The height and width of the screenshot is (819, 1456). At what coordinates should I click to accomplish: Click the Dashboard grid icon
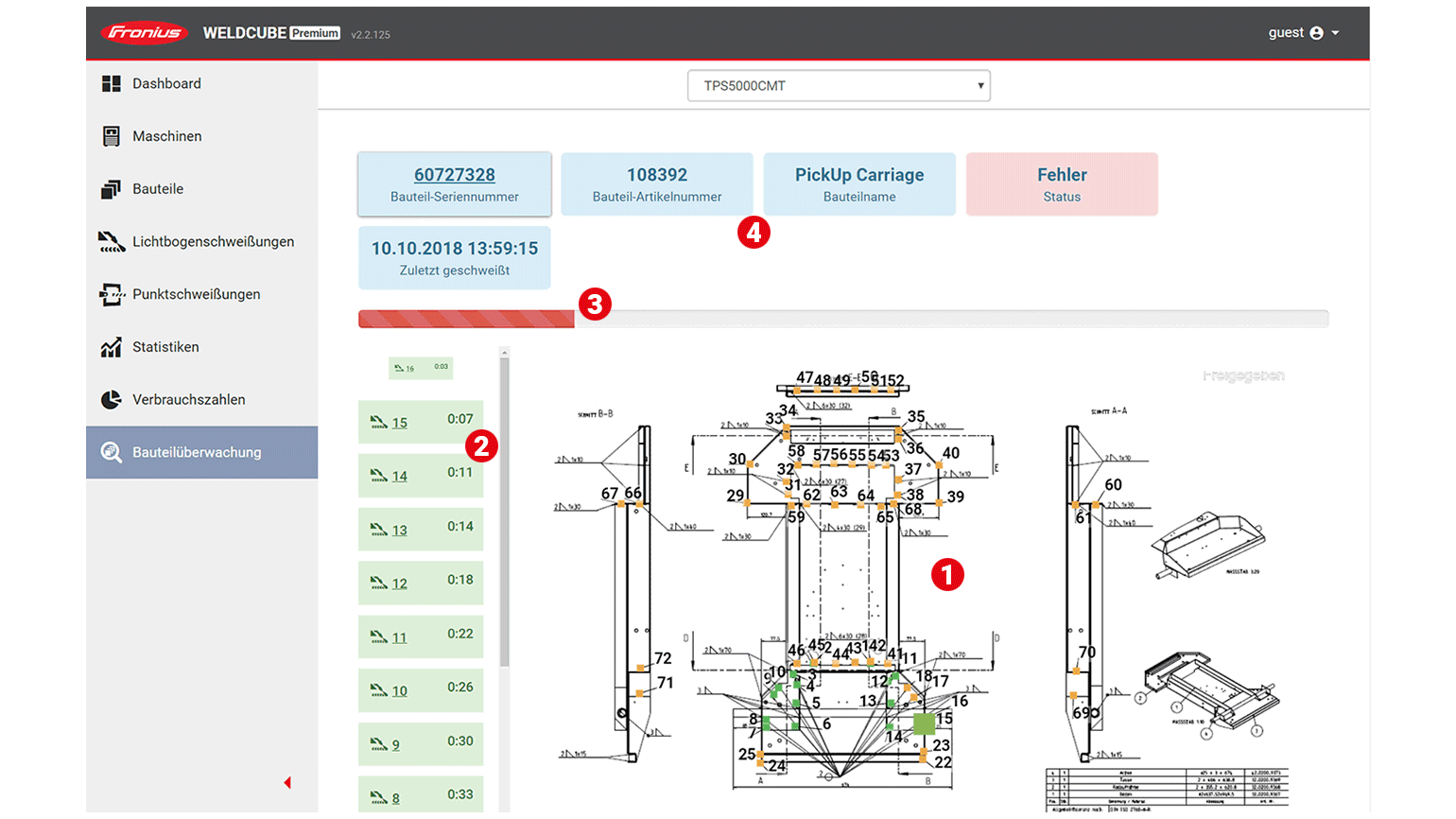point(111,84)
